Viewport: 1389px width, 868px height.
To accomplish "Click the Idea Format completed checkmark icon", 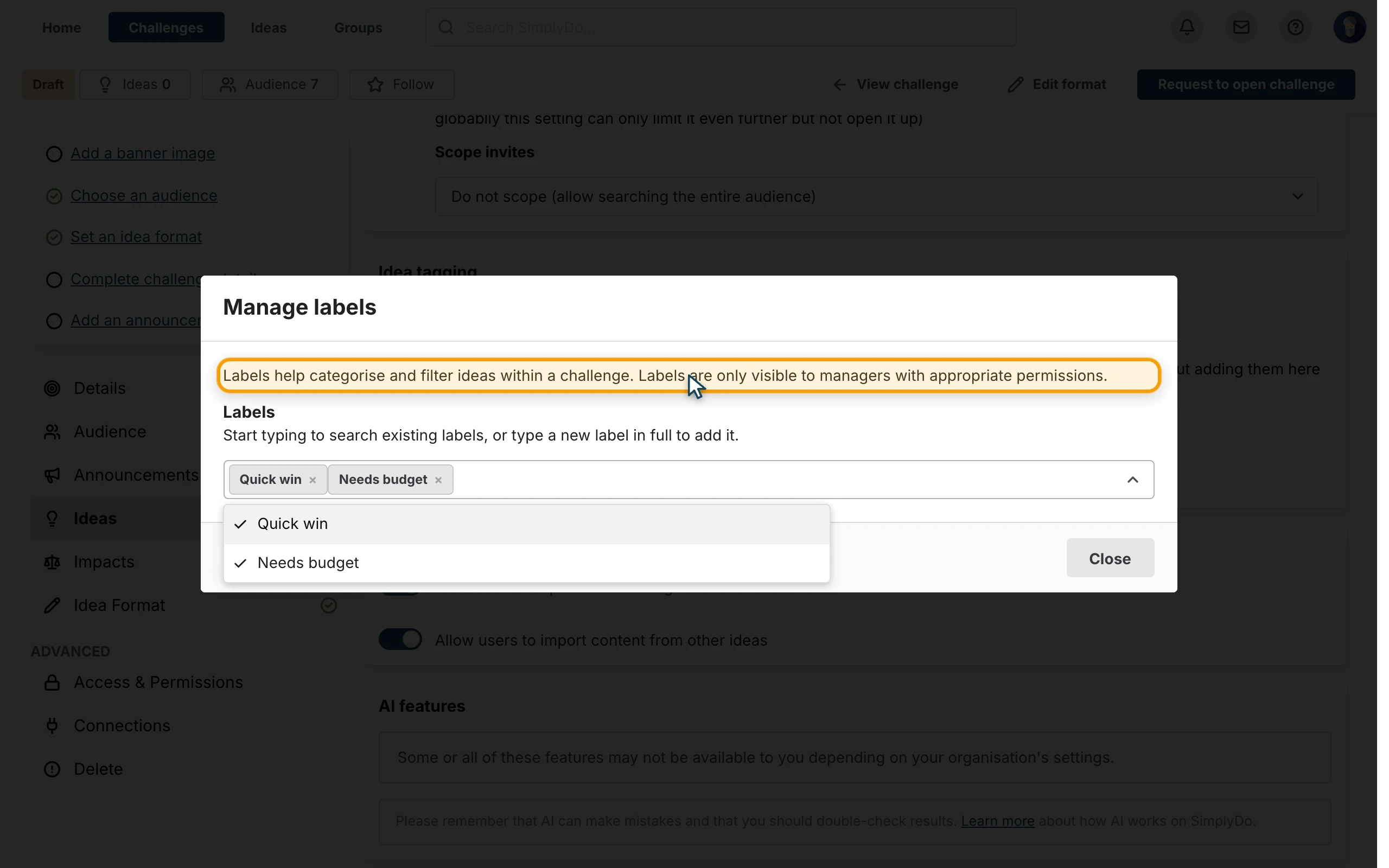I will 328,605.
